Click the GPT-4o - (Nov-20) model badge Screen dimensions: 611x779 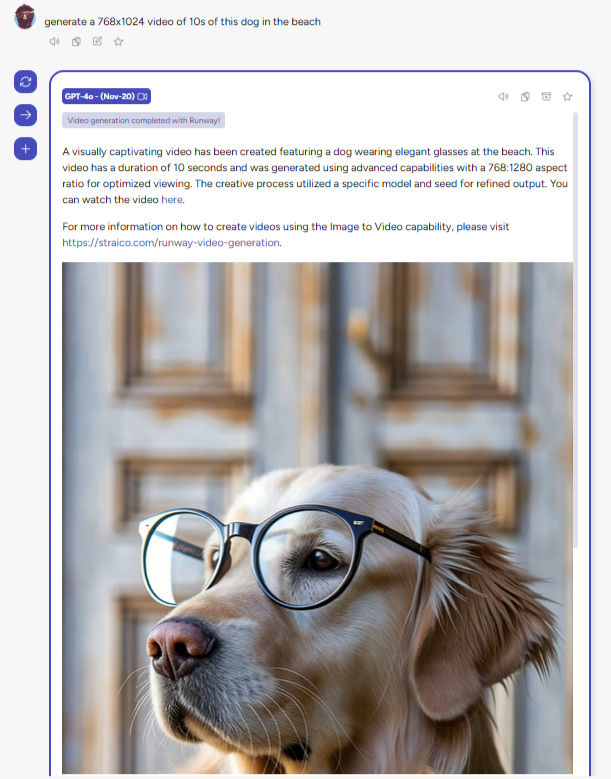click(106, 96)
